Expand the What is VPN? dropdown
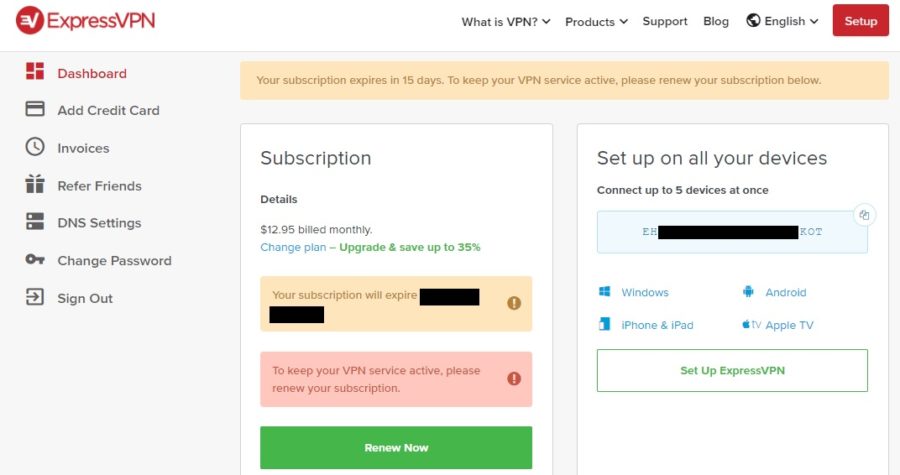The width and height of the screenshot is (900, 475). pos(506,21)
